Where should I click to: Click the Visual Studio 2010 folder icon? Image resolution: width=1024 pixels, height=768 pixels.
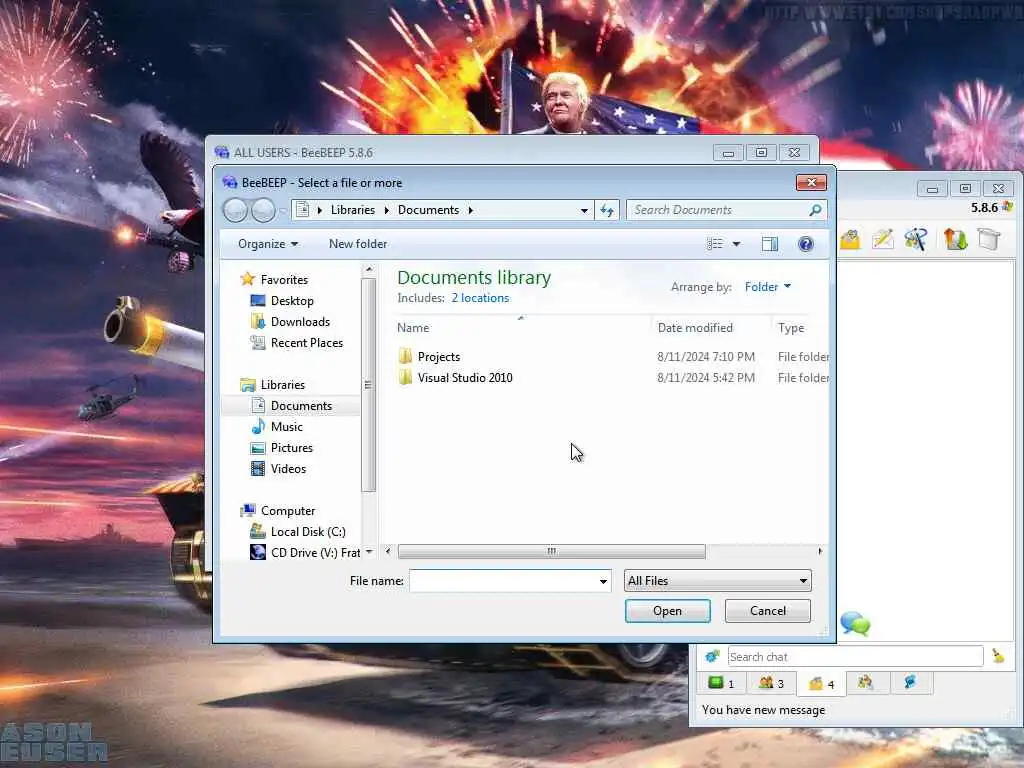406,377
